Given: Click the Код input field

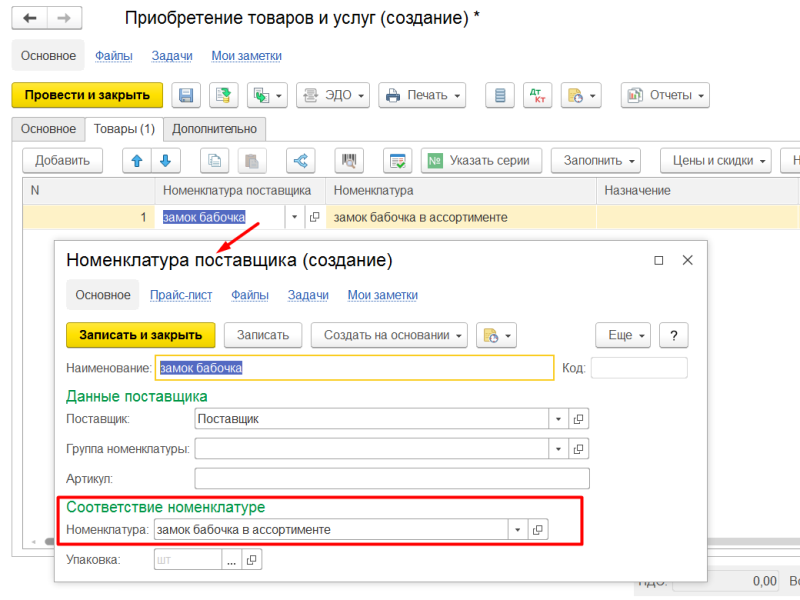Looking at the screenshot, I should click(639, 368).
